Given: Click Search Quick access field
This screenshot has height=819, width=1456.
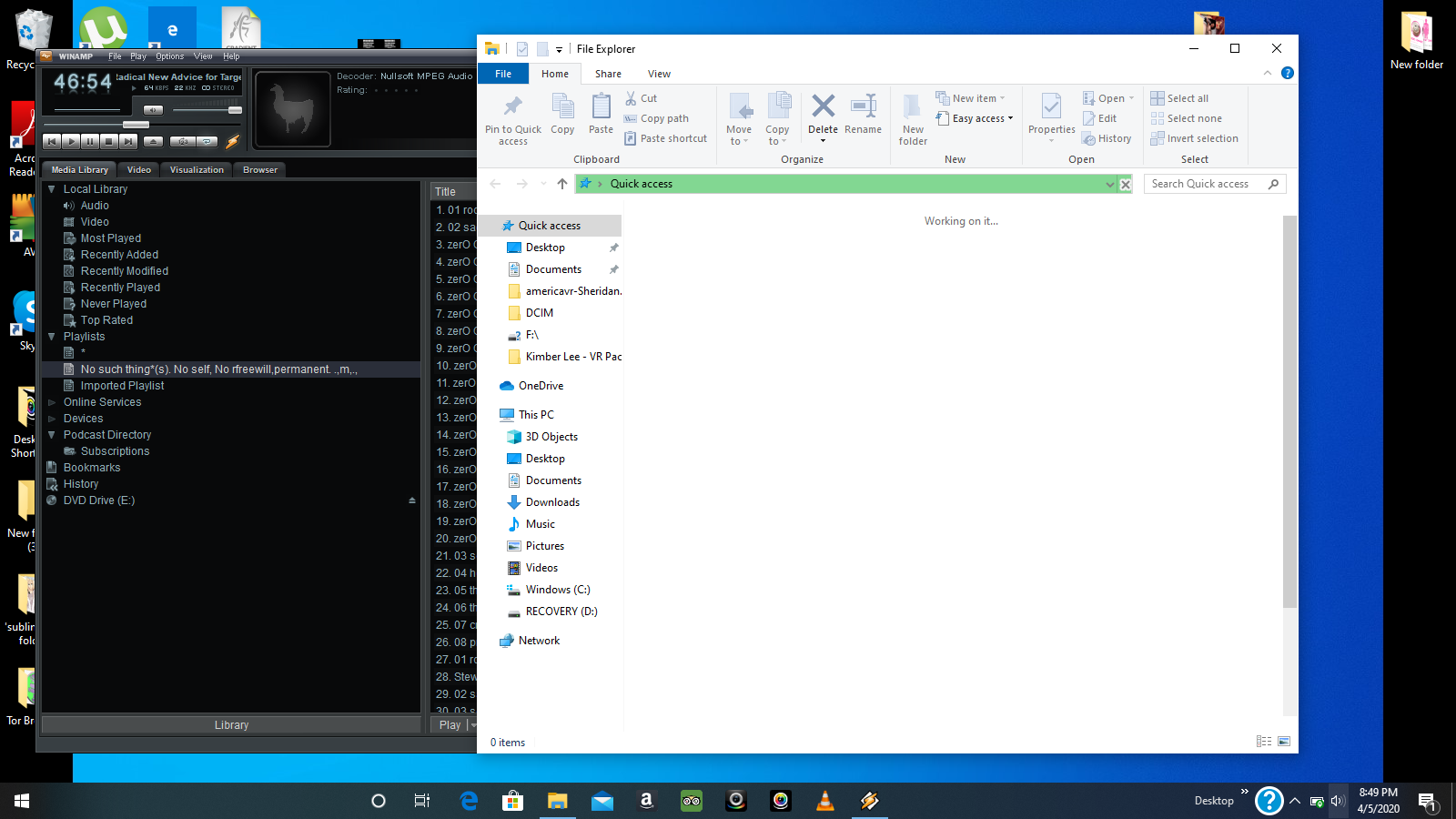Looking at the screenshot, I should point(1215,184).
